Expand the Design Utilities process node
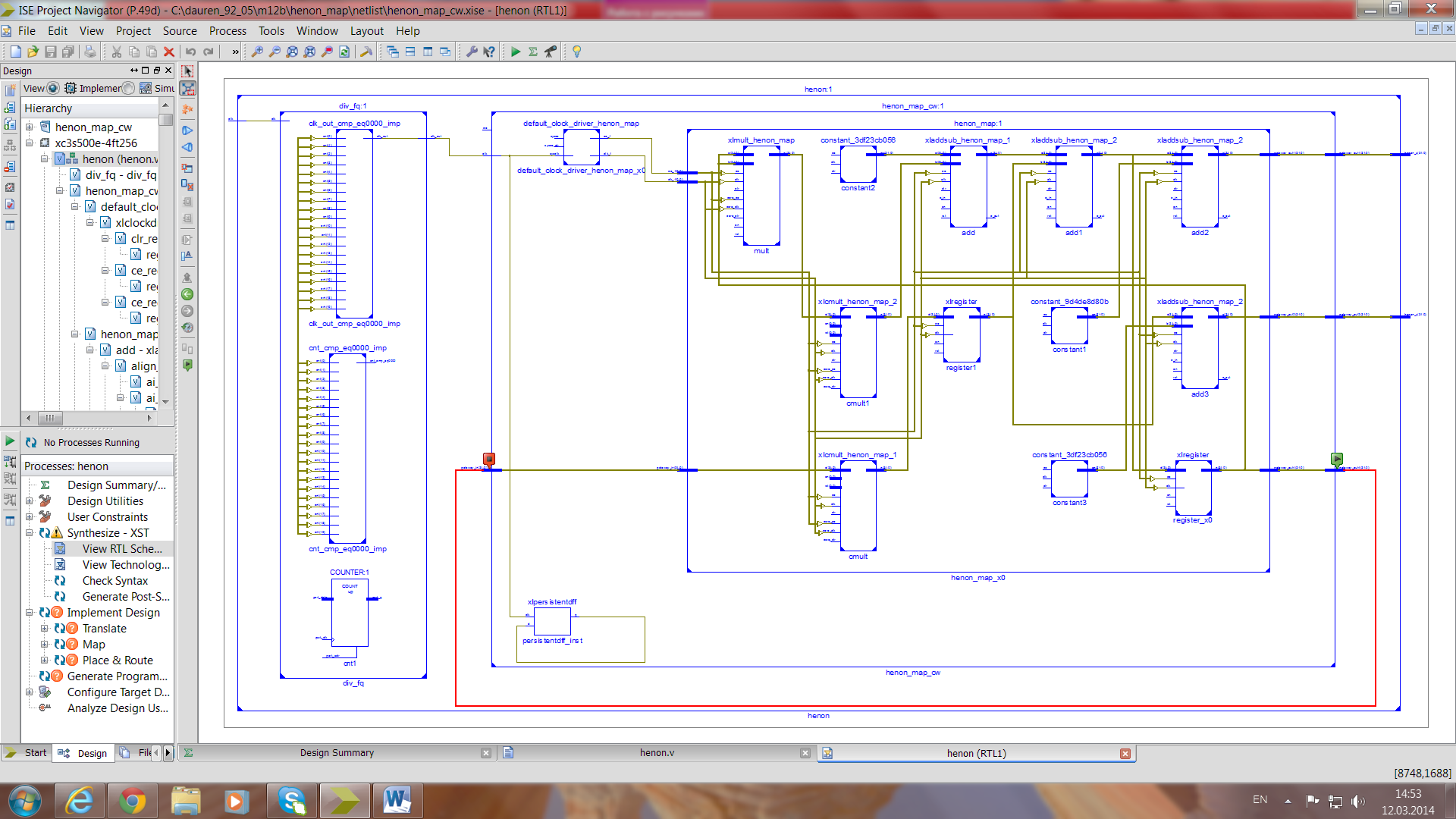 click(x=30, y=501)
